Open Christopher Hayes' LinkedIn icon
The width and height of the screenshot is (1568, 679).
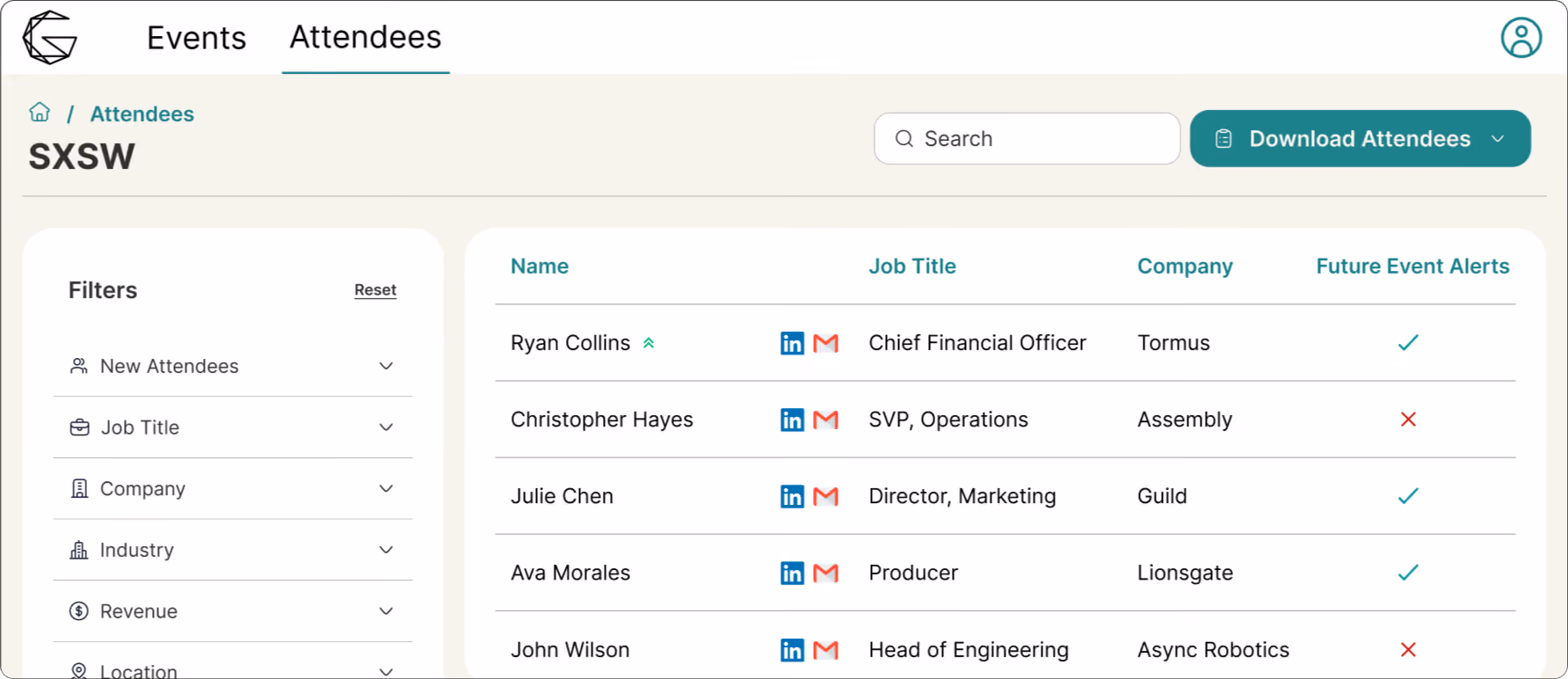(792, 420)
